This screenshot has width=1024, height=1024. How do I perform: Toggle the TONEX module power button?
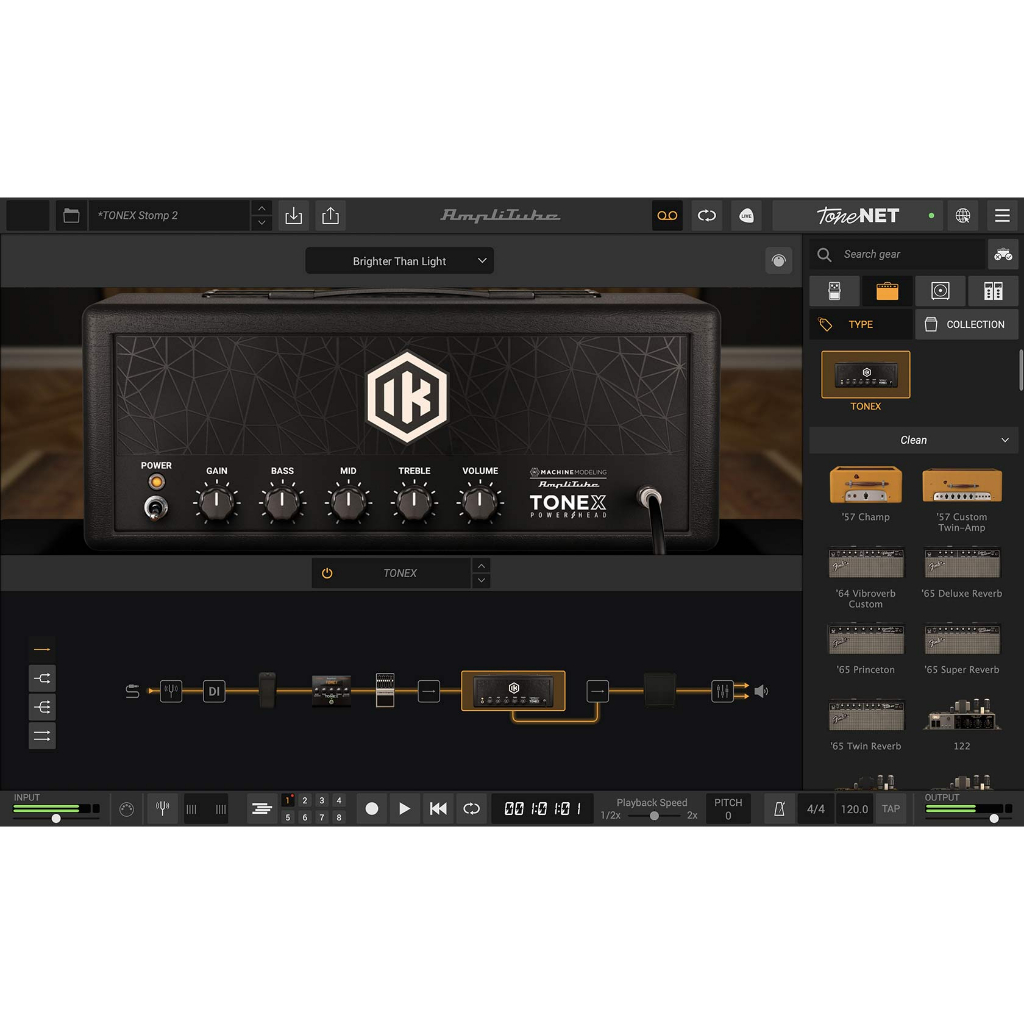[x=327, y=573]
